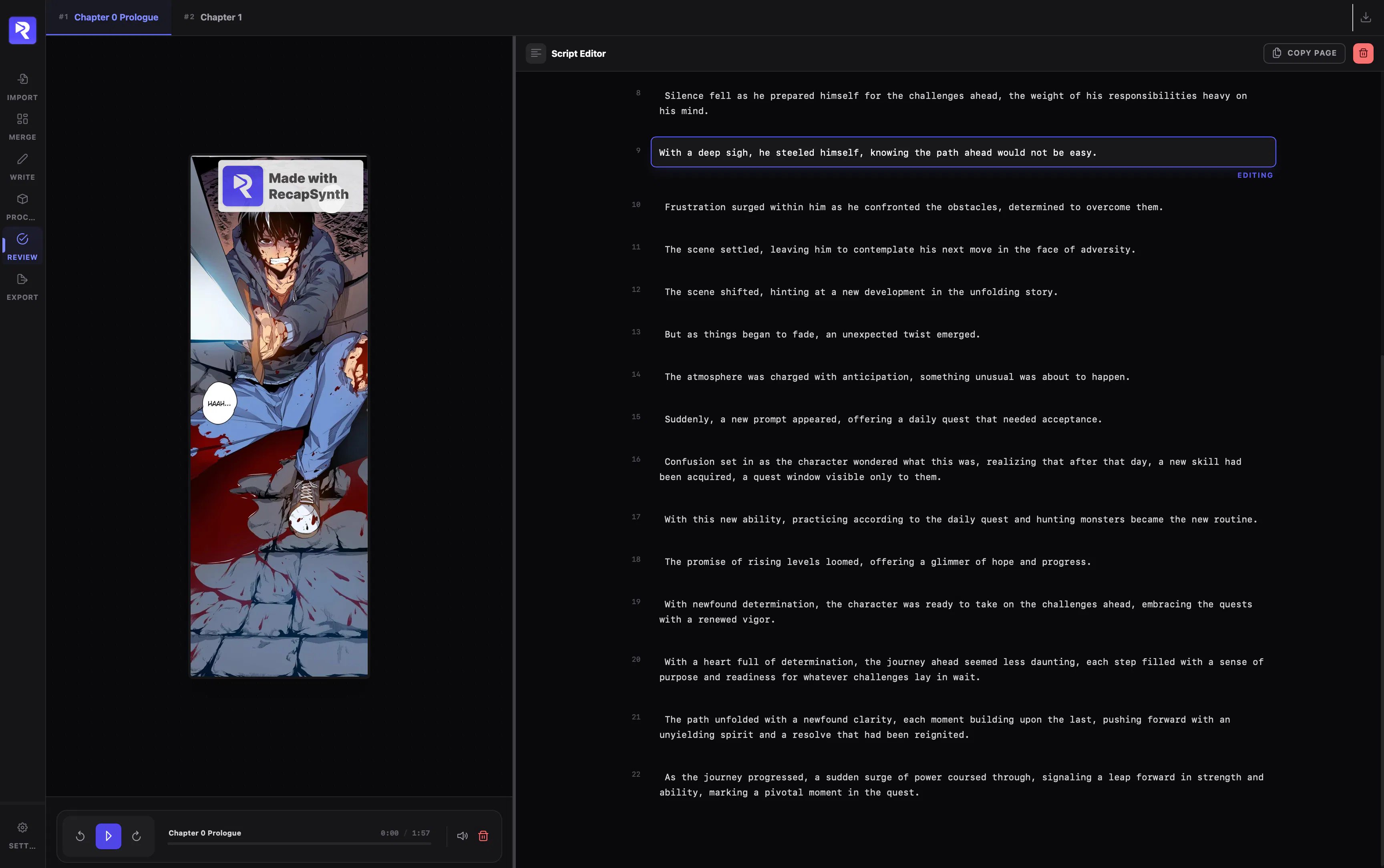Viewport: 1384px width, 868px height.
Task: Click the 1:57 total duration text
Action: (421, 833)
